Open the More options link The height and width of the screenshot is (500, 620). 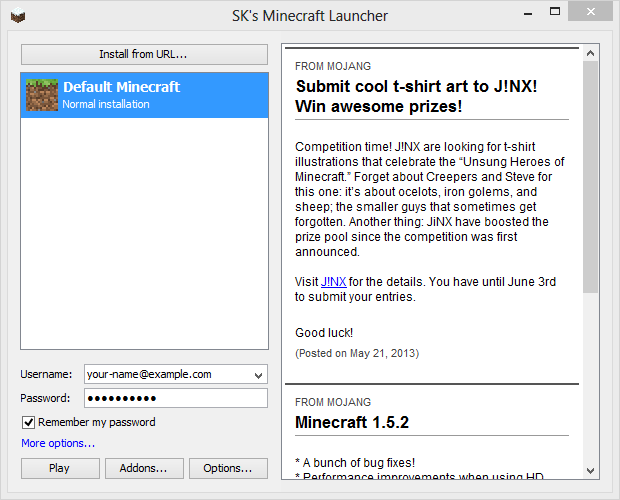(58, 443)
